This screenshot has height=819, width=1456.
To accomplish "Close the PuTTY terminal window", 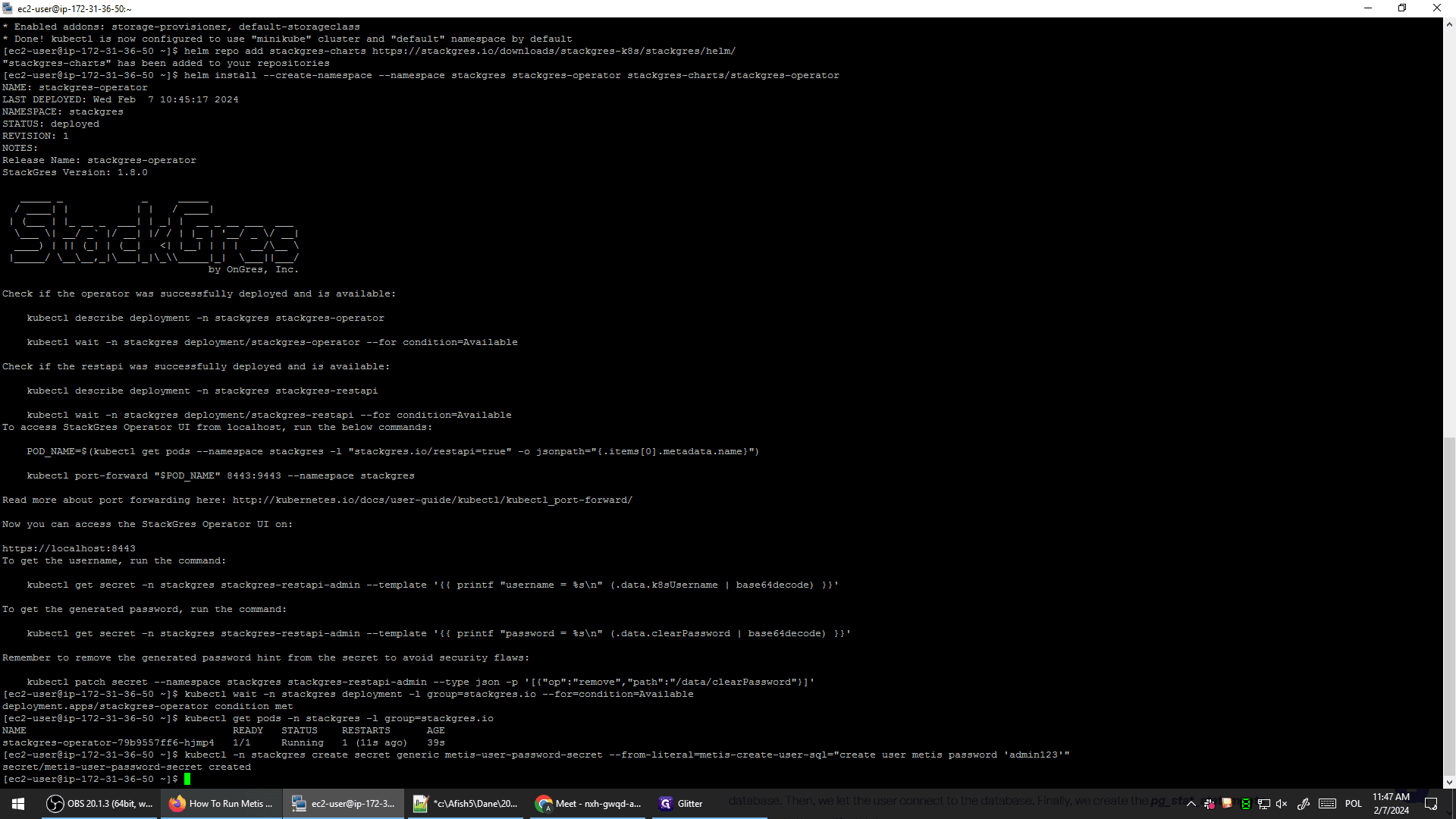I will 1437,8.
